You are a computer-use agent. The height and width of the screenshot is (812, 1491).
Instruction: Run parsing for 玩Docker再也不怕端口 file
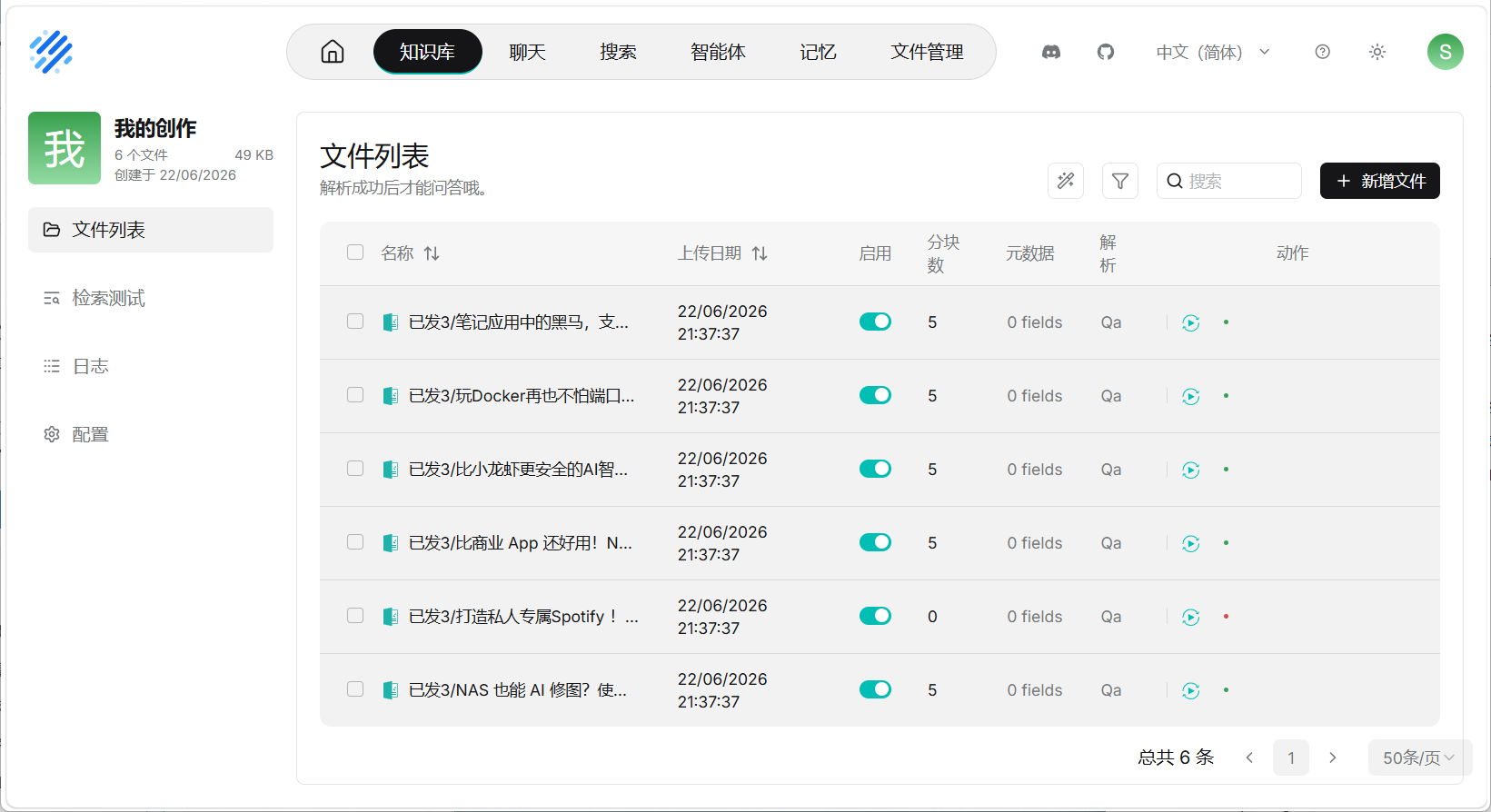[x=1191, y=396]
